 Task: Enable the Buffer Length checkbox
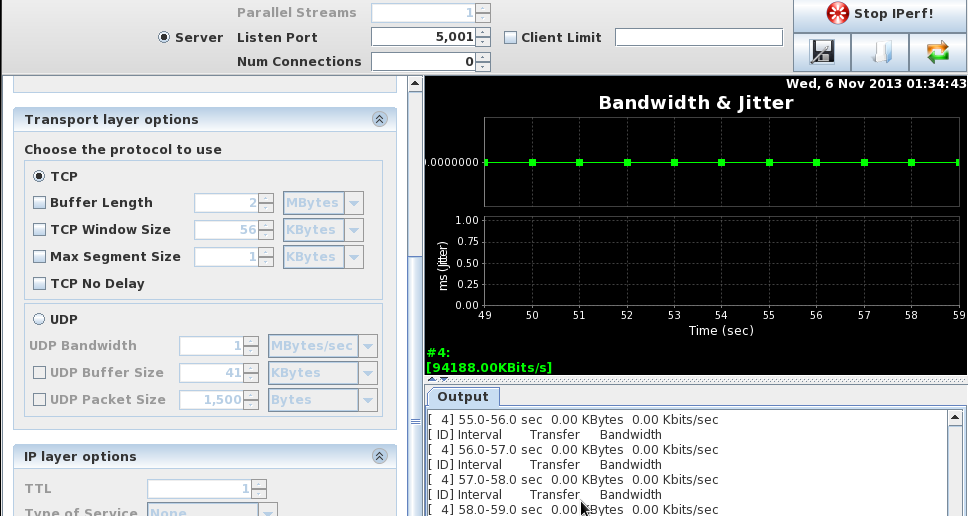(x=39, y=202)
